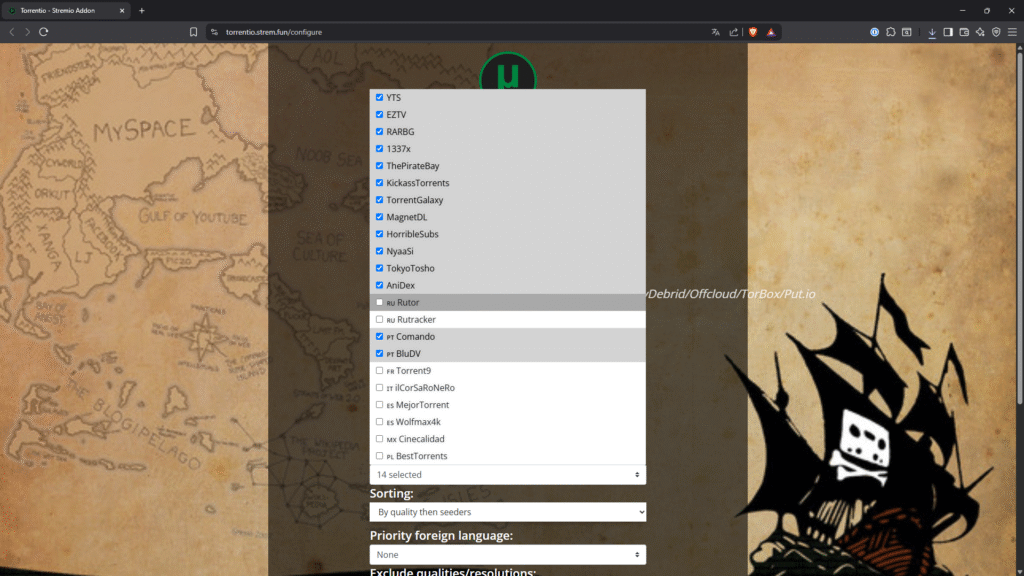Show the Downloads panel

(x=932, y=32)
